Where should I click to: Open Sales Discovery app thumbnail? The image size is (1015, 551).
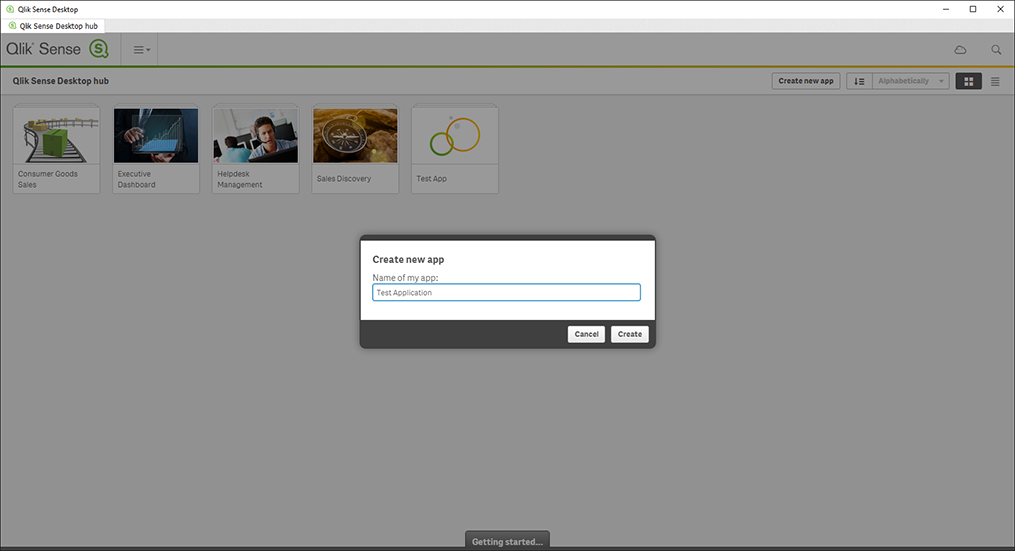(355, 135)
